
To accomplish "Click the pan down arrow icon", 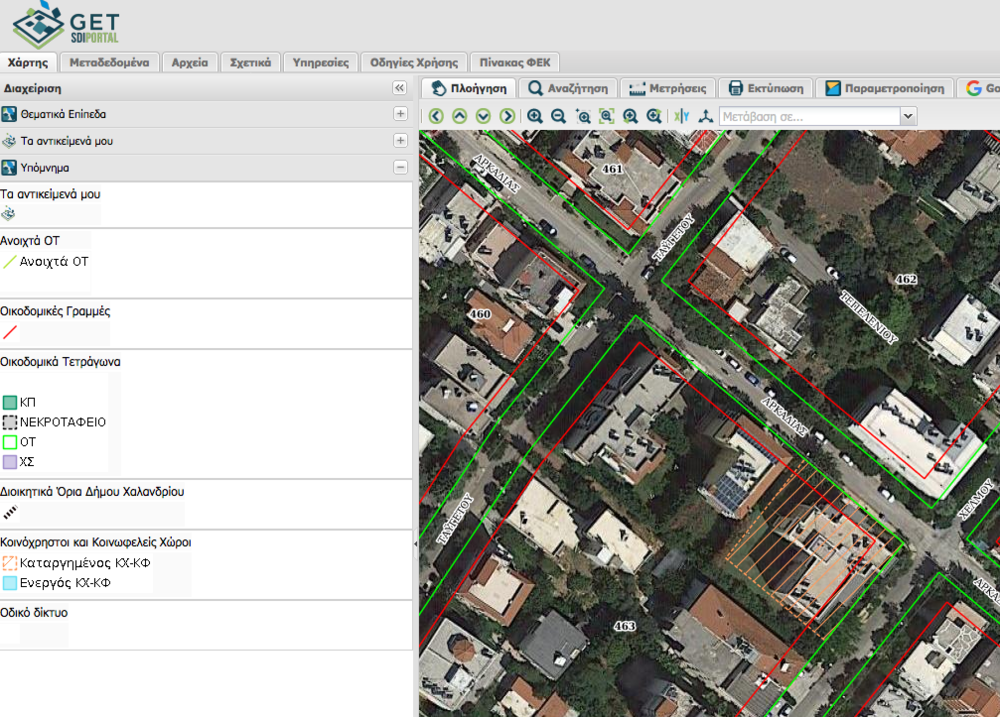I will point(484,116).
